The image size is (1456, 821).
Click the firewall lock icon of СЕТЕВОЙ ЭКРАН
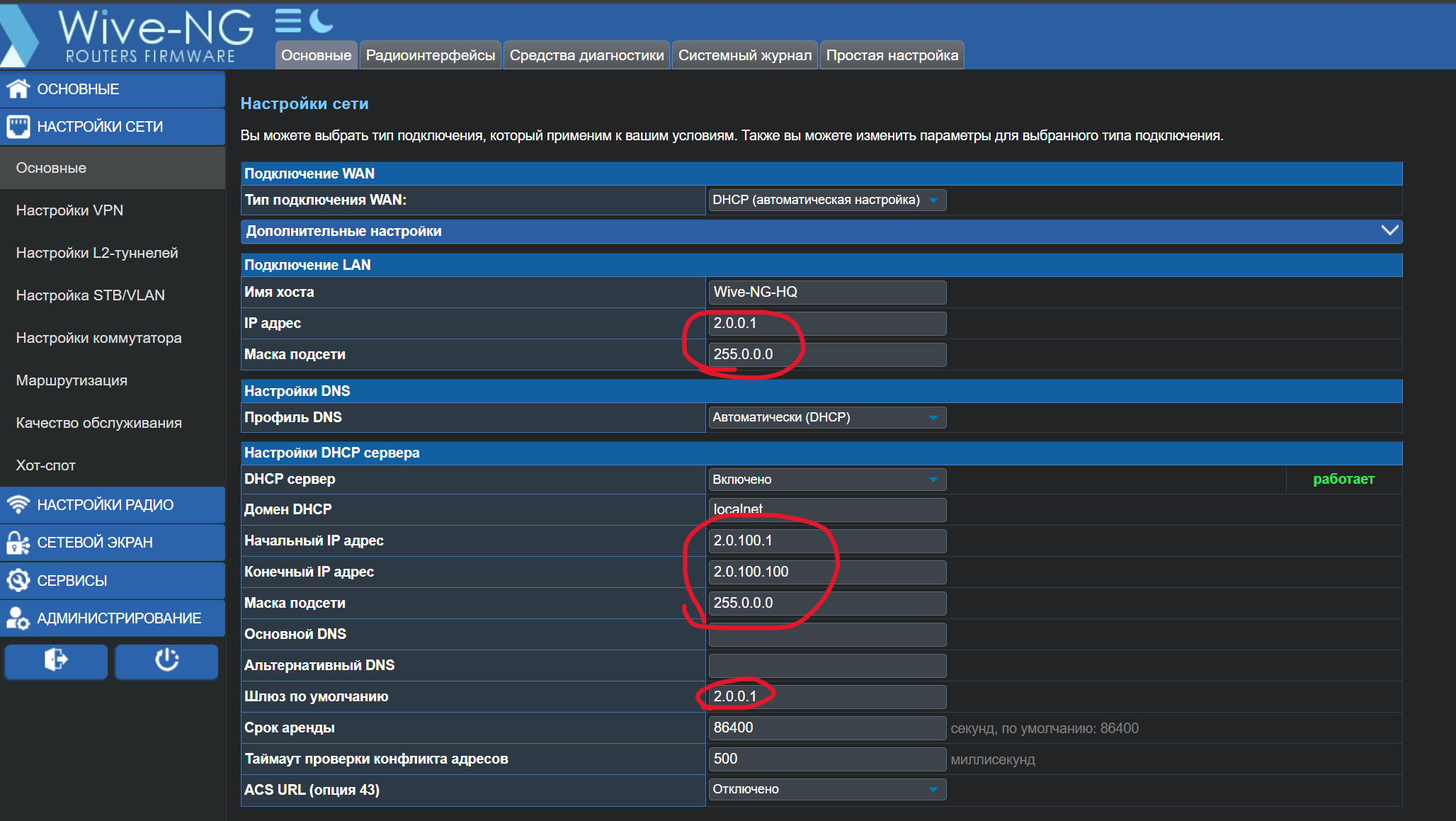coord(18,542)
